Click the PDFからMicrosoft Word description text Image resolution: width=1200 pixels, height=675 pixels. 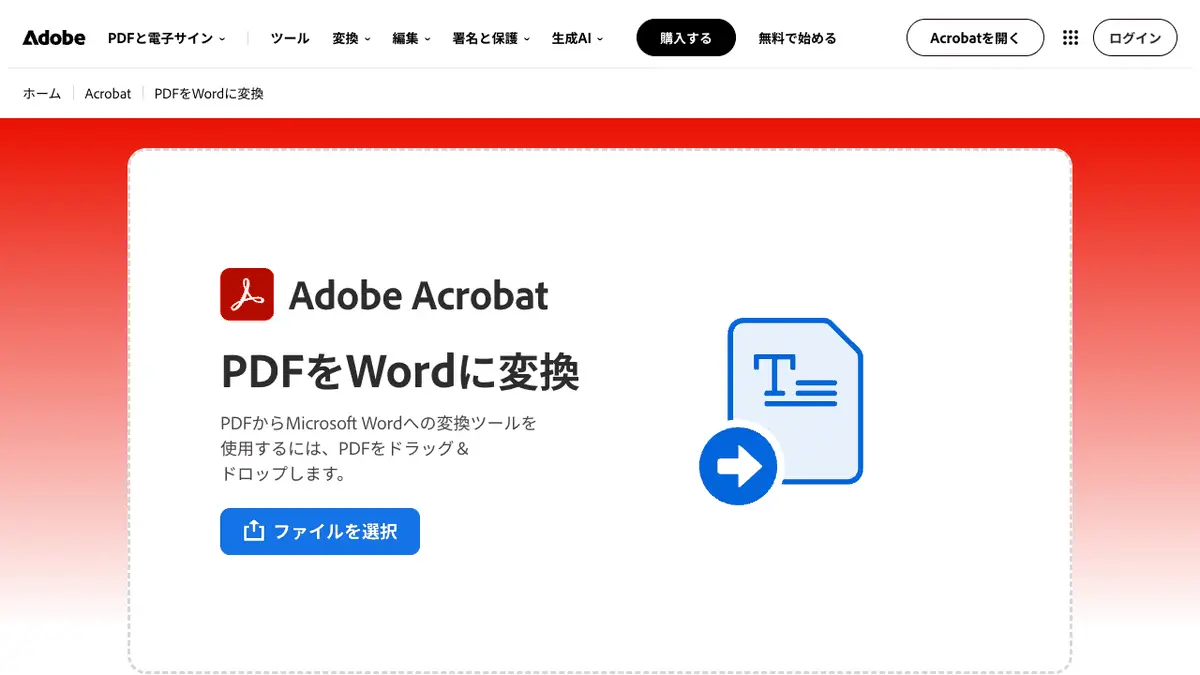click(379, 448)
